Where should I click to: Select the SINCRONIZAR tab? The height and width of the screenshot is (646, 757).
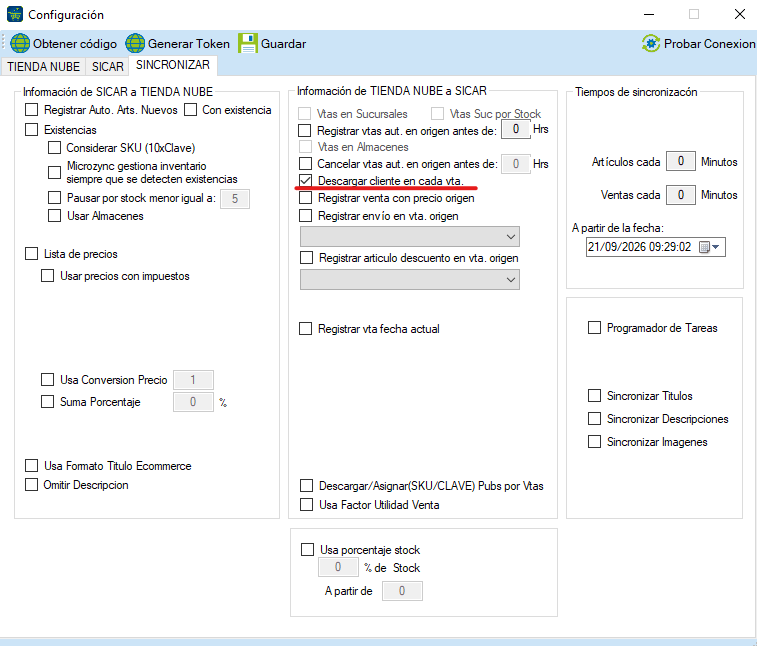coord(173,65)
